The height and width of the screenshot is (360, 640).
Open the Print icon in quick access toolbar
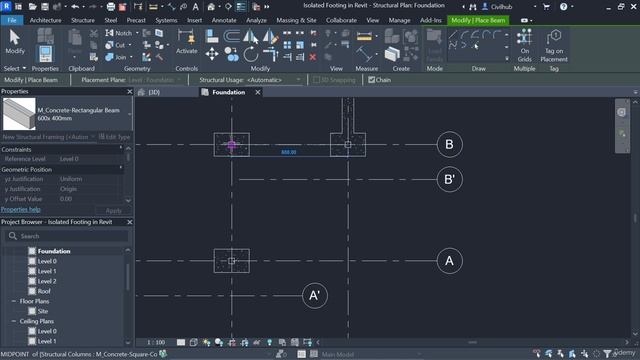click(x=111, y=7)
